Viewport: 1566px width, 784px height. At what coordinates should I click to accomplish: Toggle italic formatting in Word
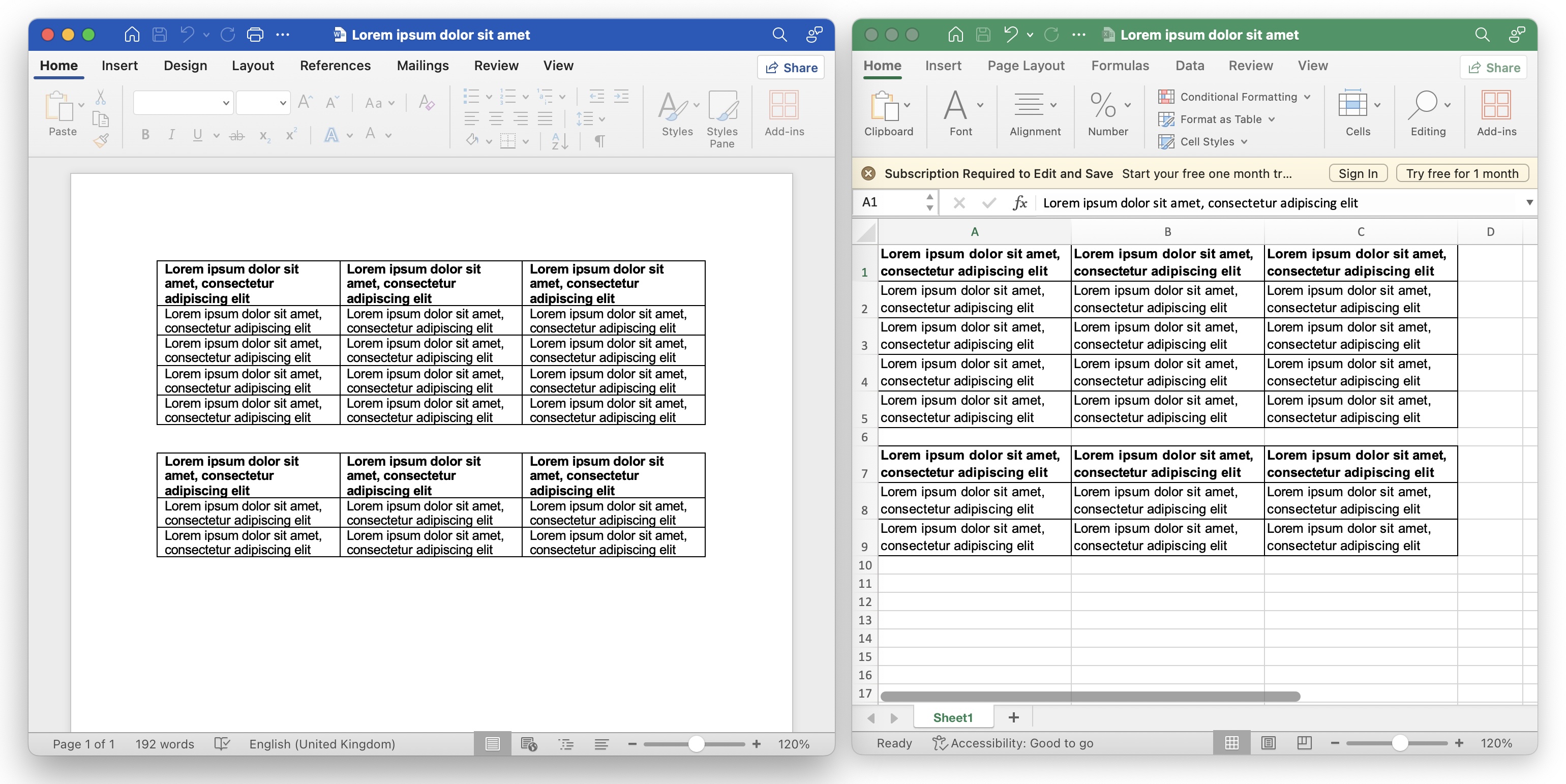point(171,134)
